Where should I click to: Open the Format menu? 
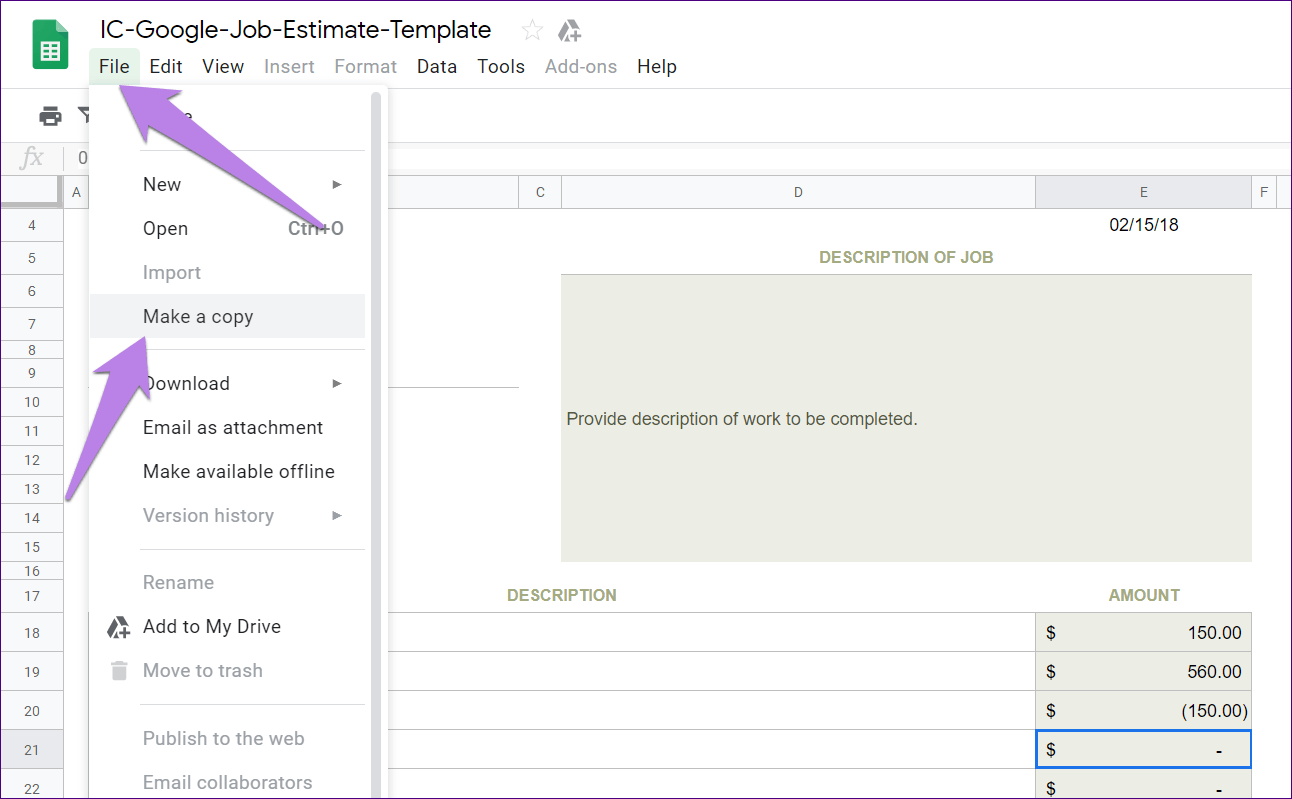365,67
